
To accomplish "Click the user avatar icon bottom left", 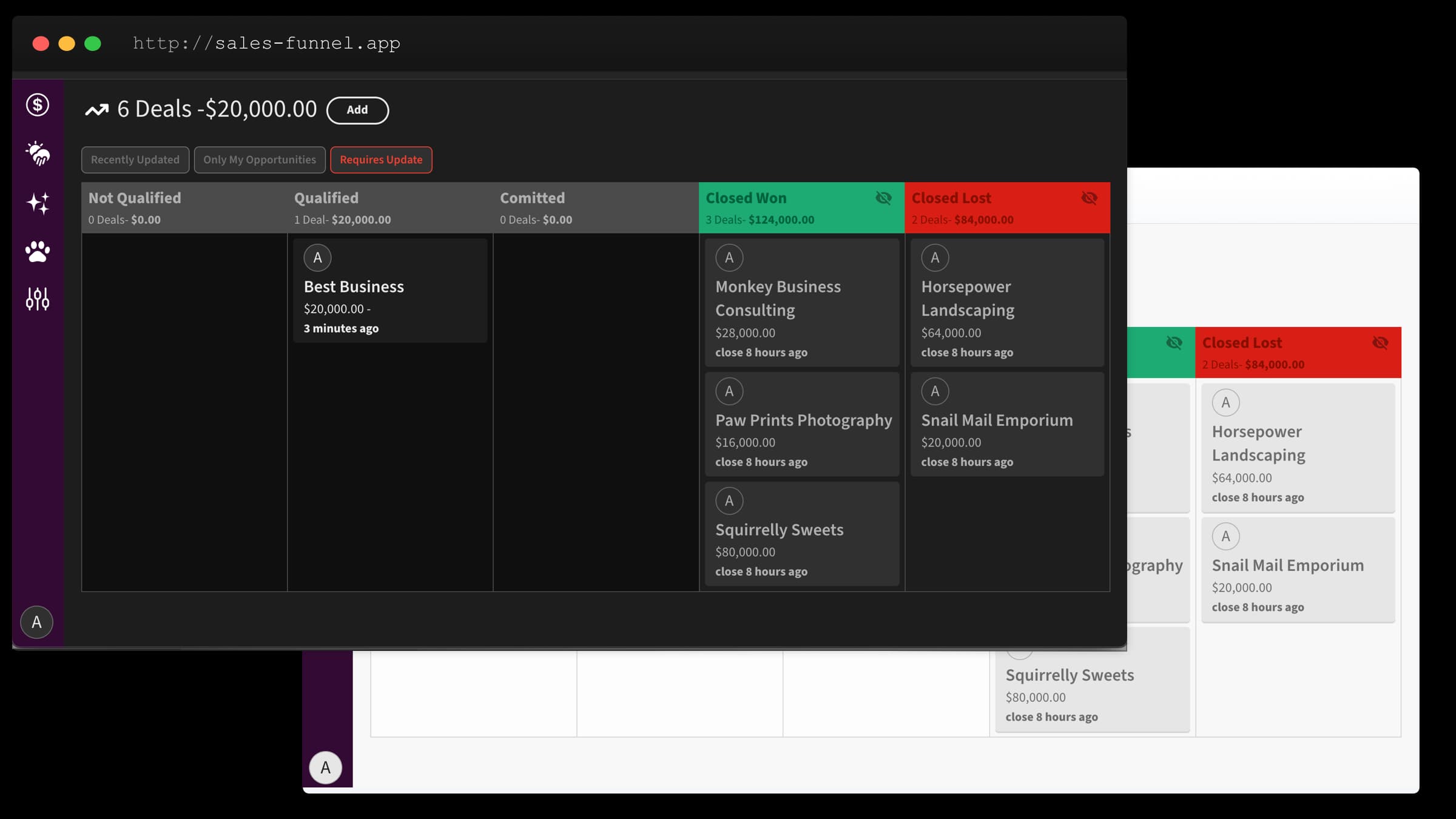I will coord(37,622).
